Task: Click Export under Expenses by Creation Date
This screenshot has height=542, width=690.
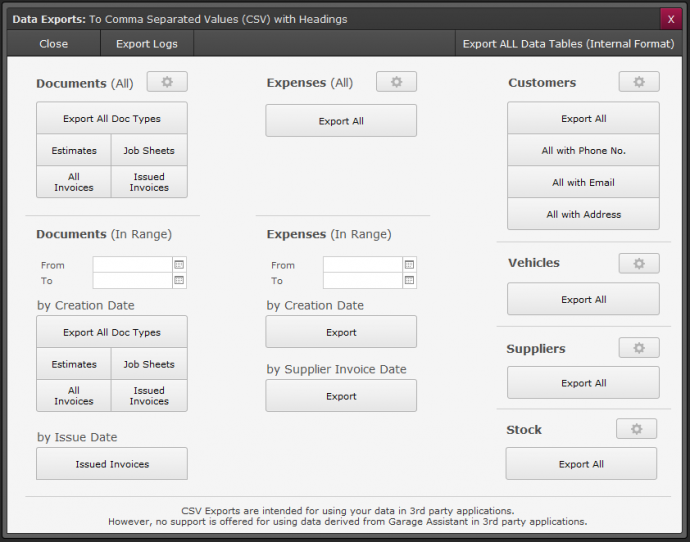Action: click(x=341, y=332)
